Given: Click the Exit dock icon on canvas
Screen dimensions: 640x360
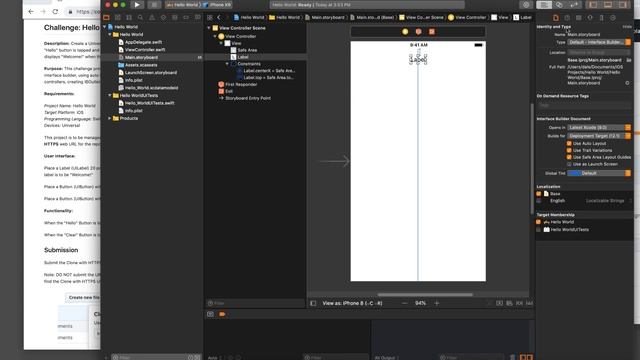Looking at the screenshot, I should 432,31.
